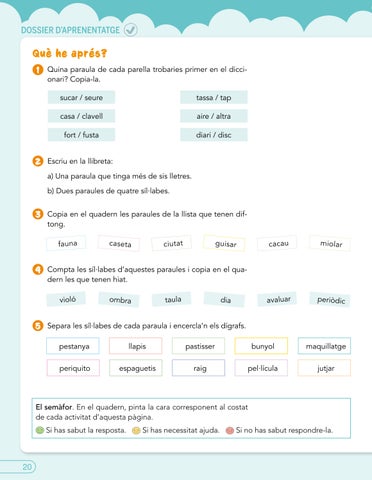Click the 'diari / disc' word box

point(214,135)
